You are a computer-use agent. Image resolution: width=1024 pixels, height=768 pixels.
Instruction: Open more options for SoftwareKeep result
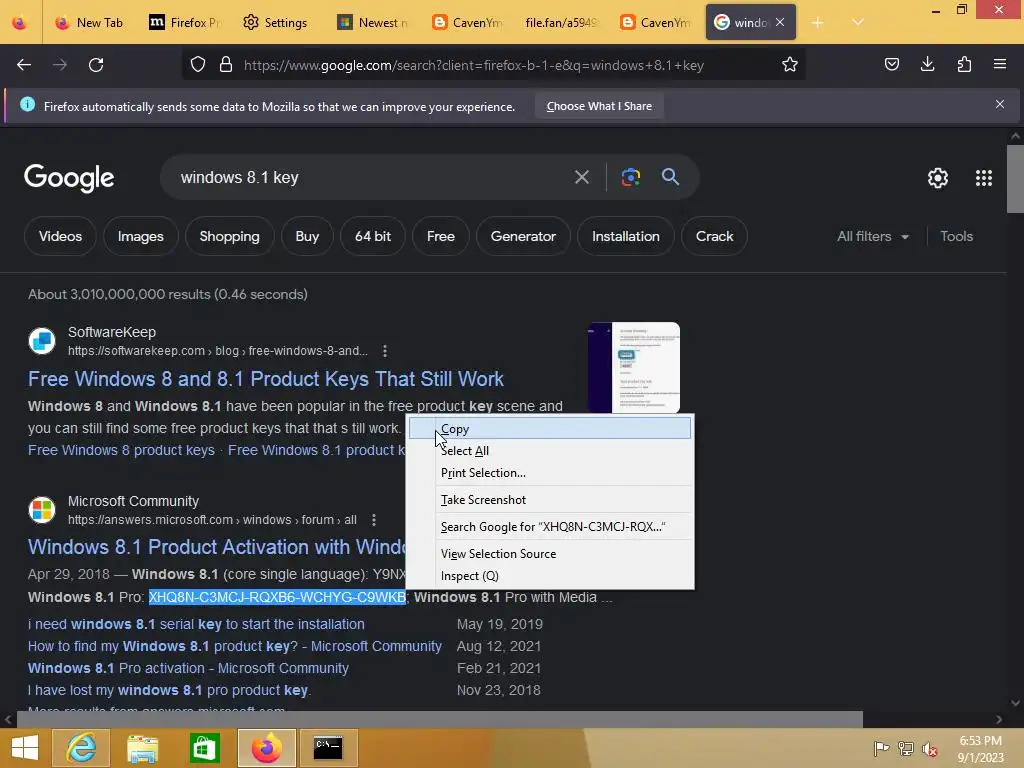coord(385,351)
